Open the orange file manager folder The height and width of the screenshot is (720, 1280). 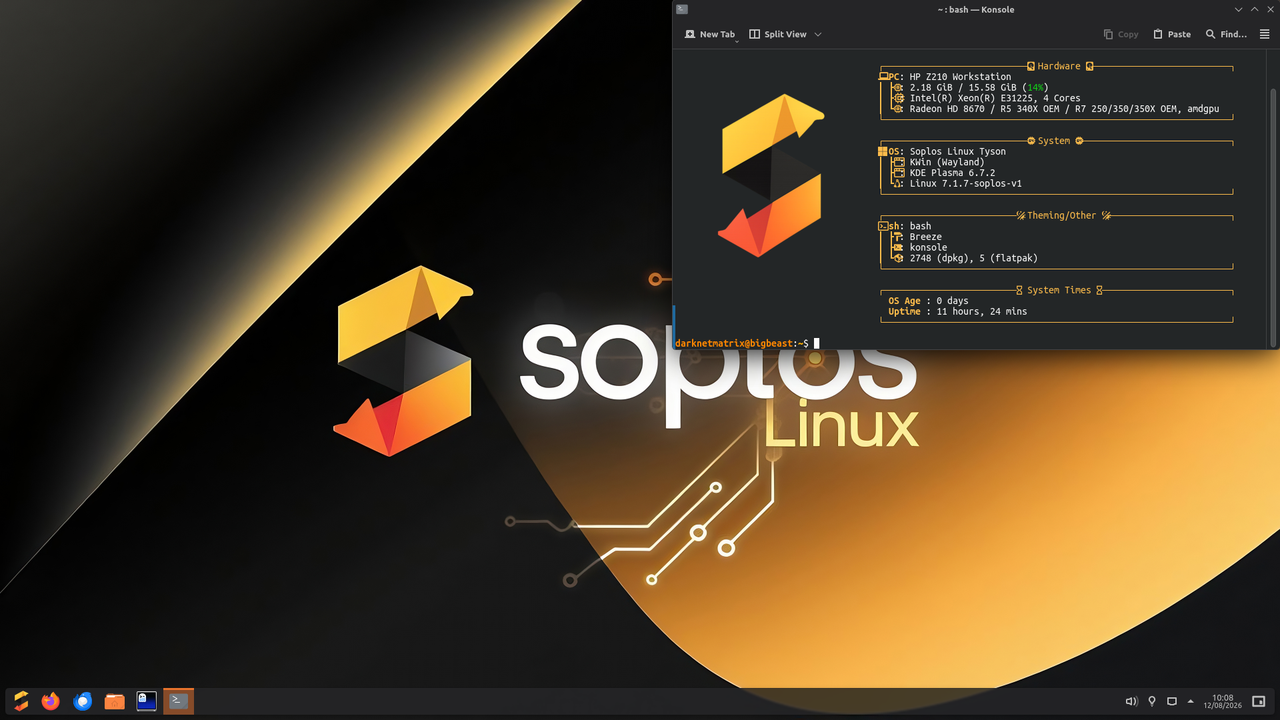[115, 701]
